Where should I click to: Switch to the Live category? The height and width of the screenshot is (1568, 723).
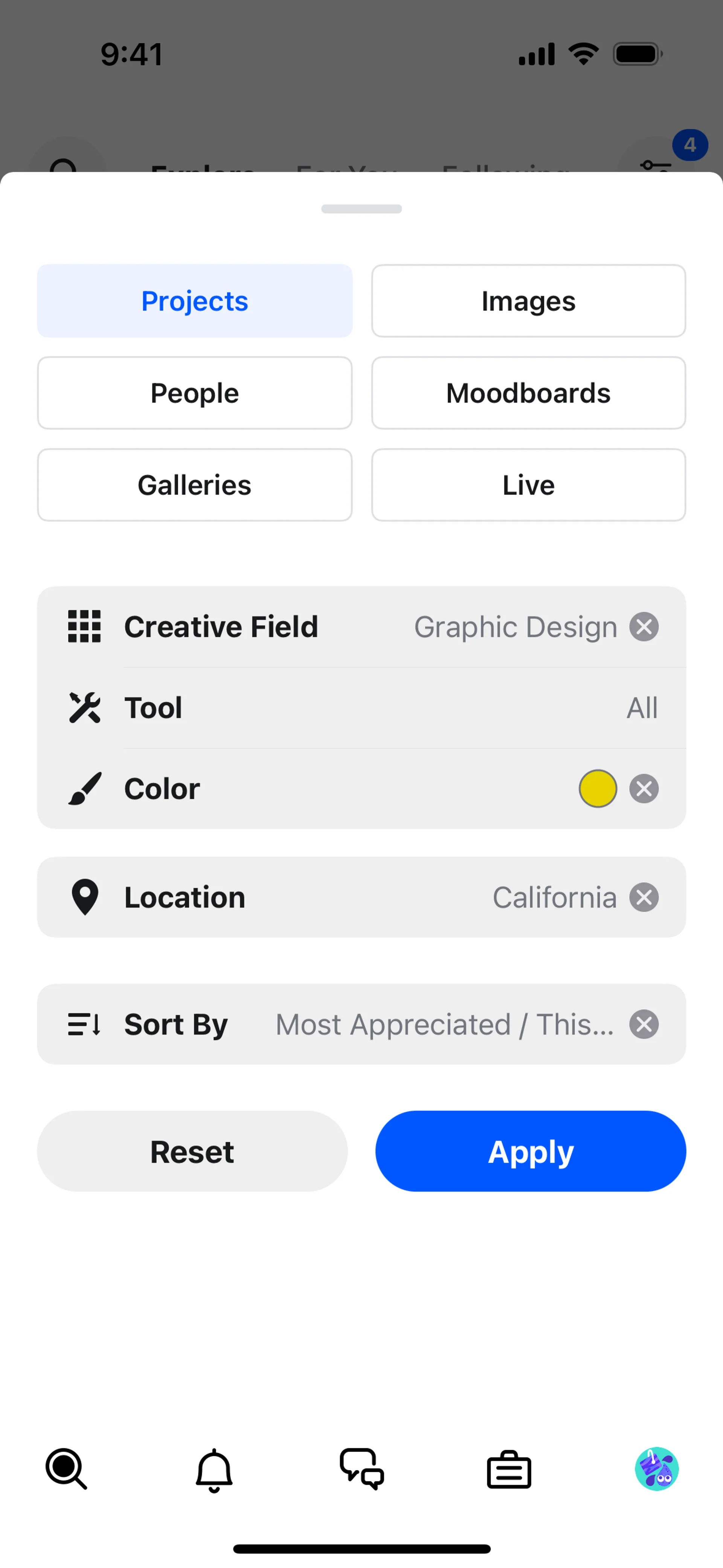(x=528, y=485)
